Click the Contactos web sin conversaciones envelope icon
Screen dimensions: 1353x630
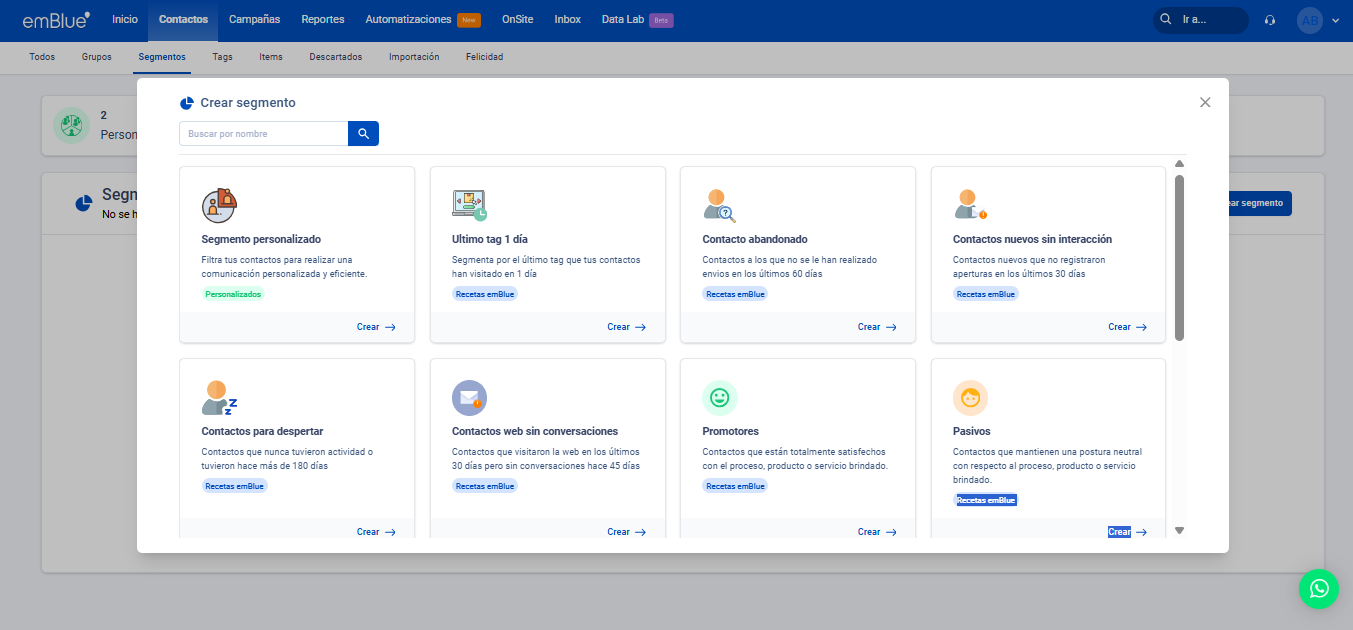click(469, 397)
